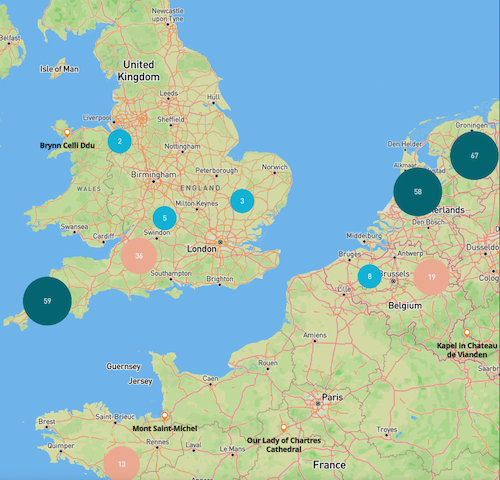Image resolution: width=500 pixels, height=480 pixels.
Task: Click the Birmingham city label
Action: 154,175
